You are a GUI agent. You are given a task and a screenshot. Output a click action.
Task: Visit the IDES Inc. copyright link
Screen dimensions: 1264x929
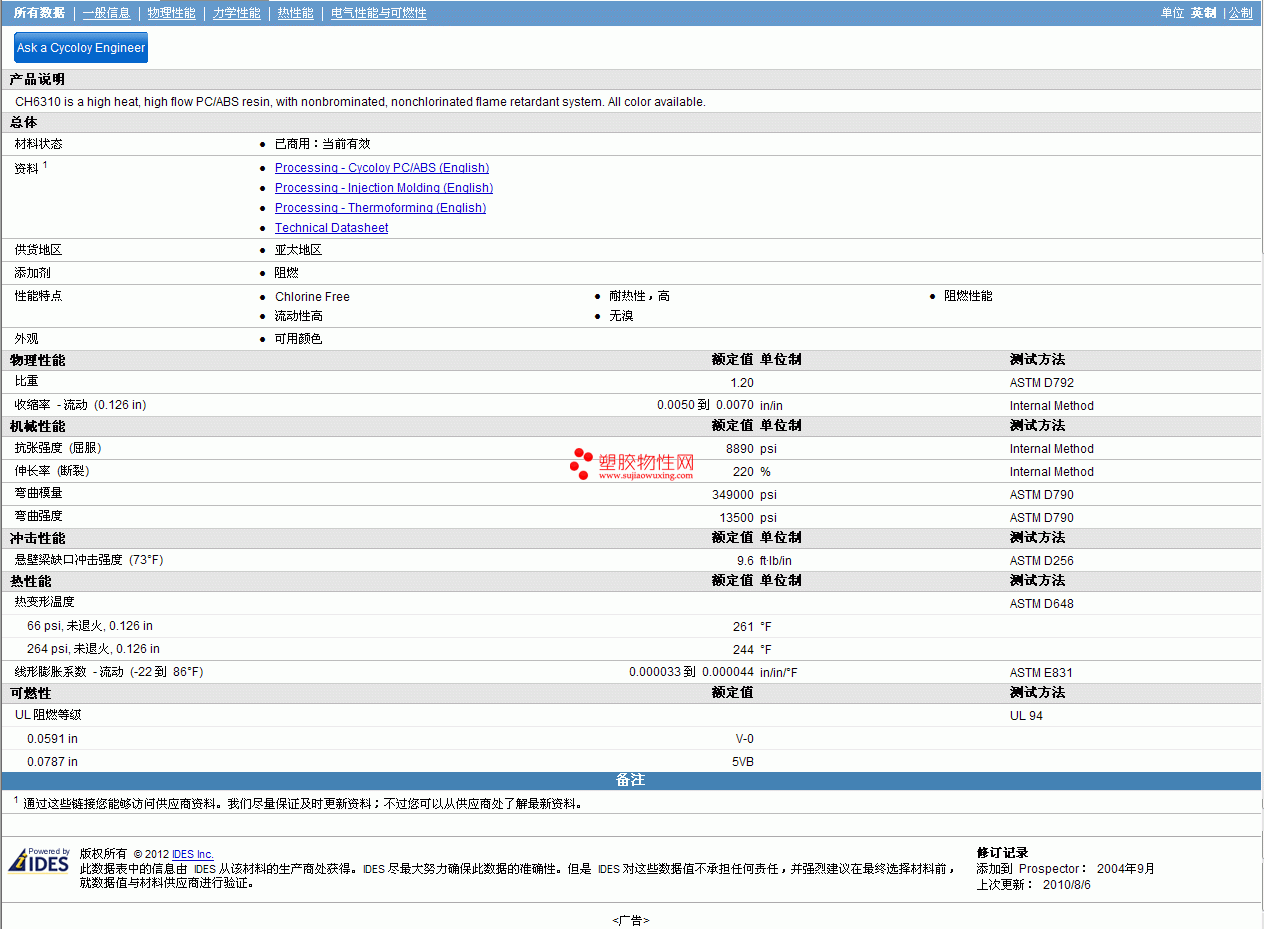click(x=193, y=854)
